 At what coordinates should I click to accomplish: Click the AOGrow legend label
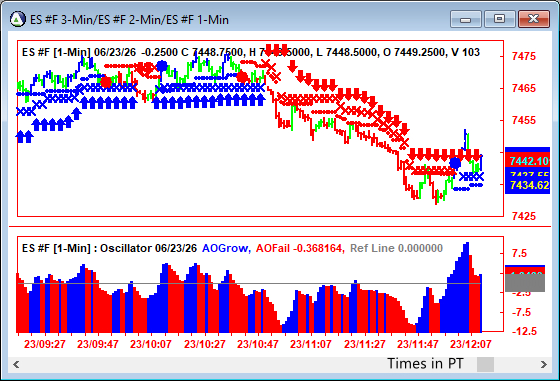(226, 248)
